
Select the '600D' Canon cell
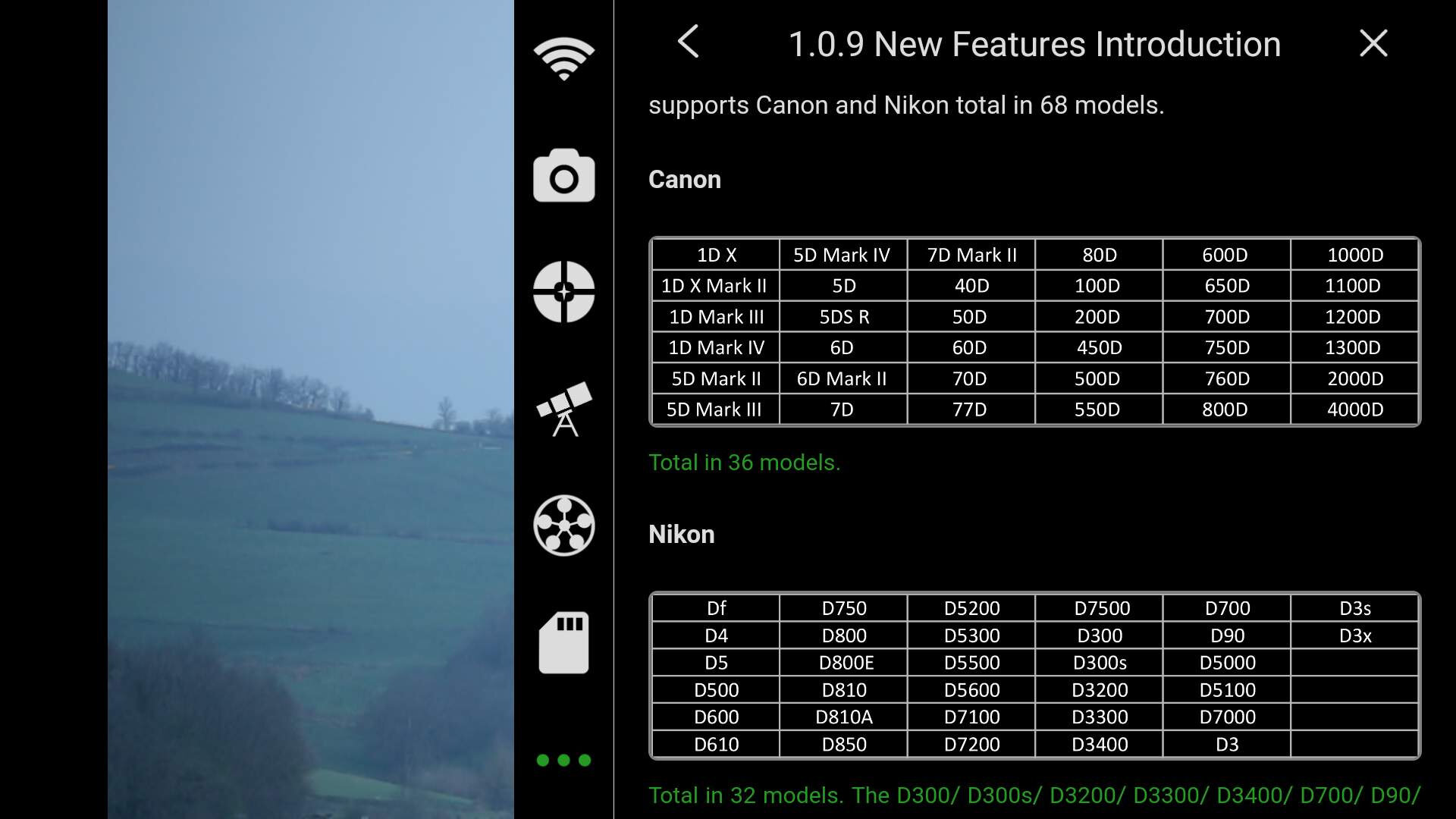1226,255
